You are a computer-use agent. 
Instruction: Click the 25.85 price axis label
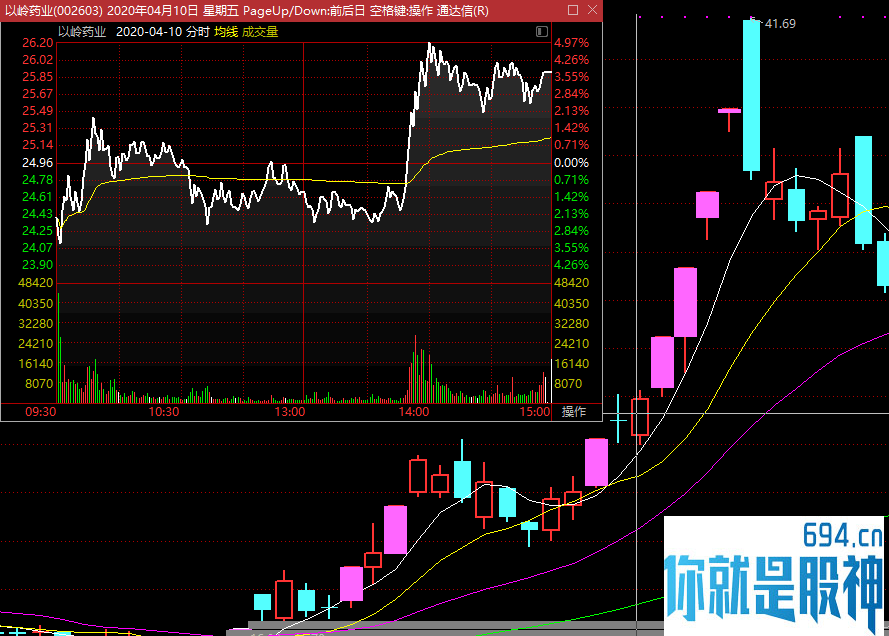[x=37, y=77]
